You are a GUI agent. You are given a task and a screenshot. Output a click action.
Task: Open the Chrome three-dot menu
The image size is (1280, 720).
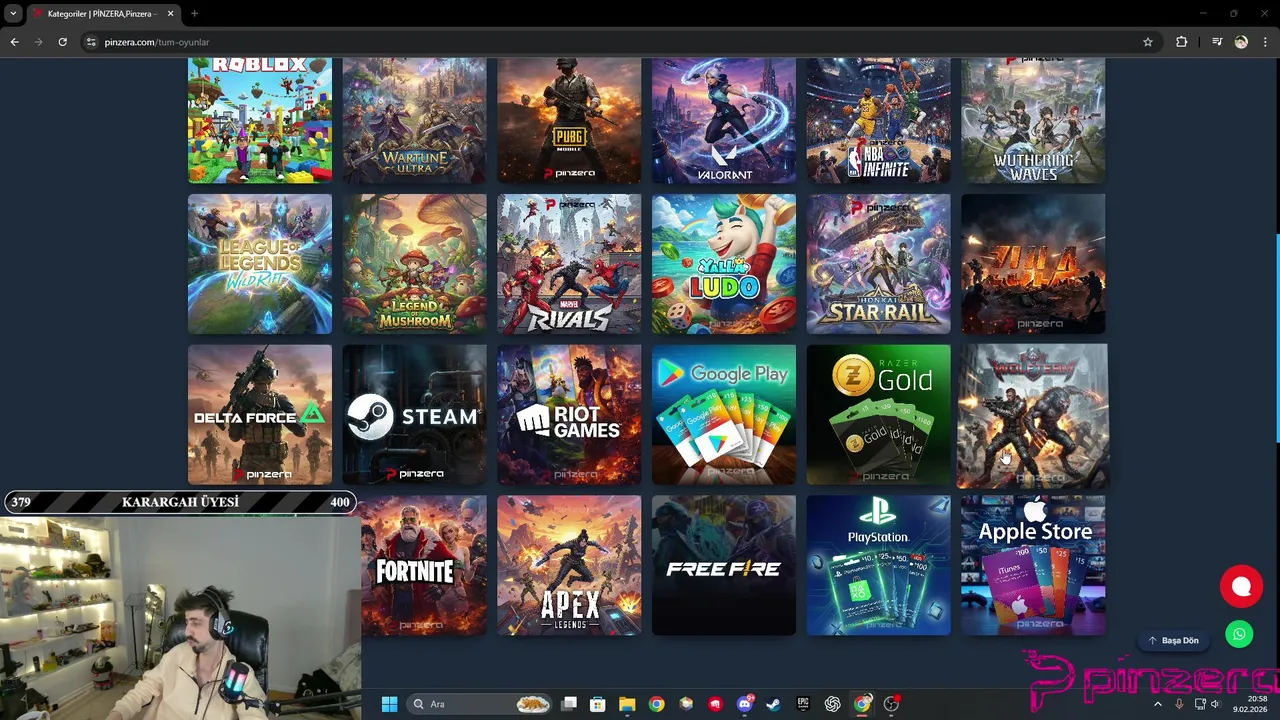[x=1266, y=42]
